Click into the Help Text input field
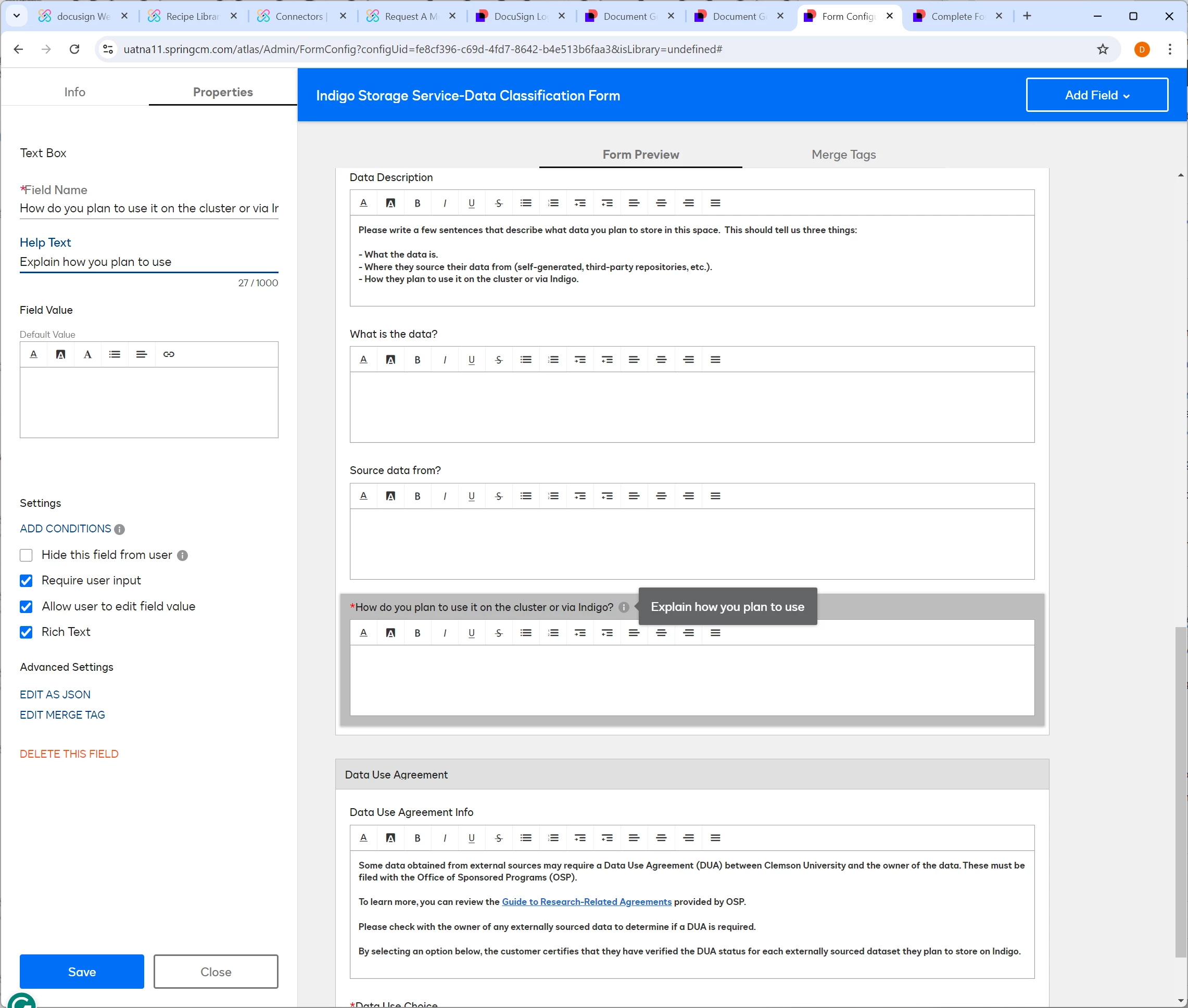This screenshot has height=1008, width=1188. coord(149,262)
